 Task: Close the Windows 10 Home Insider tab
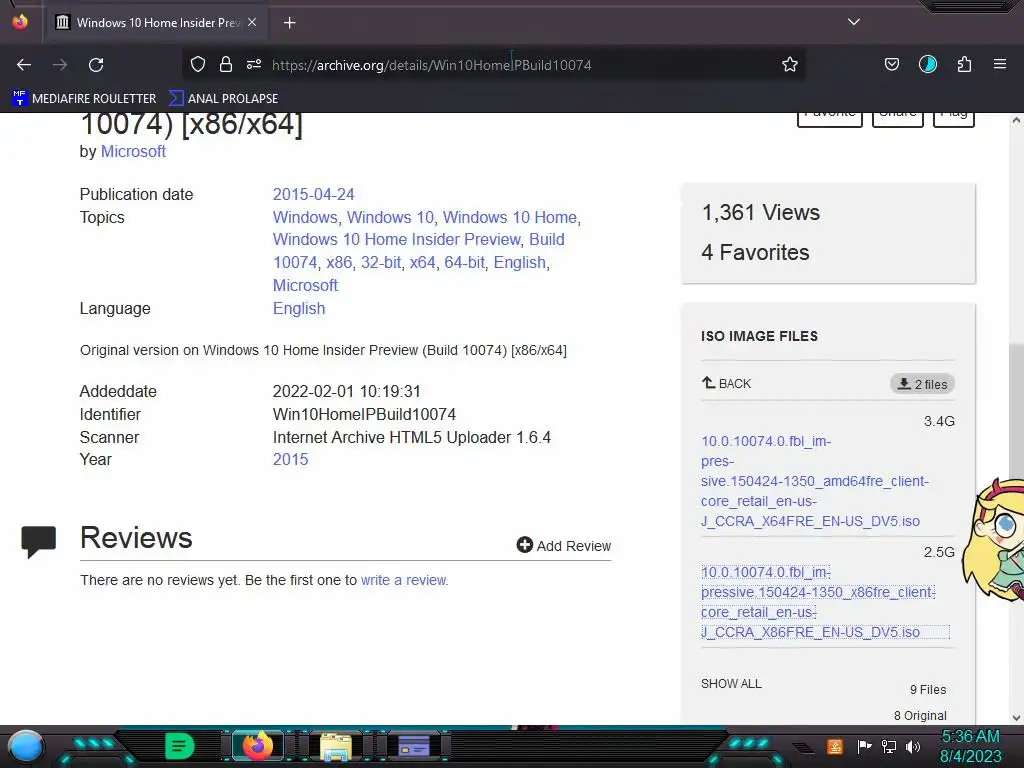tap(252, 22)
